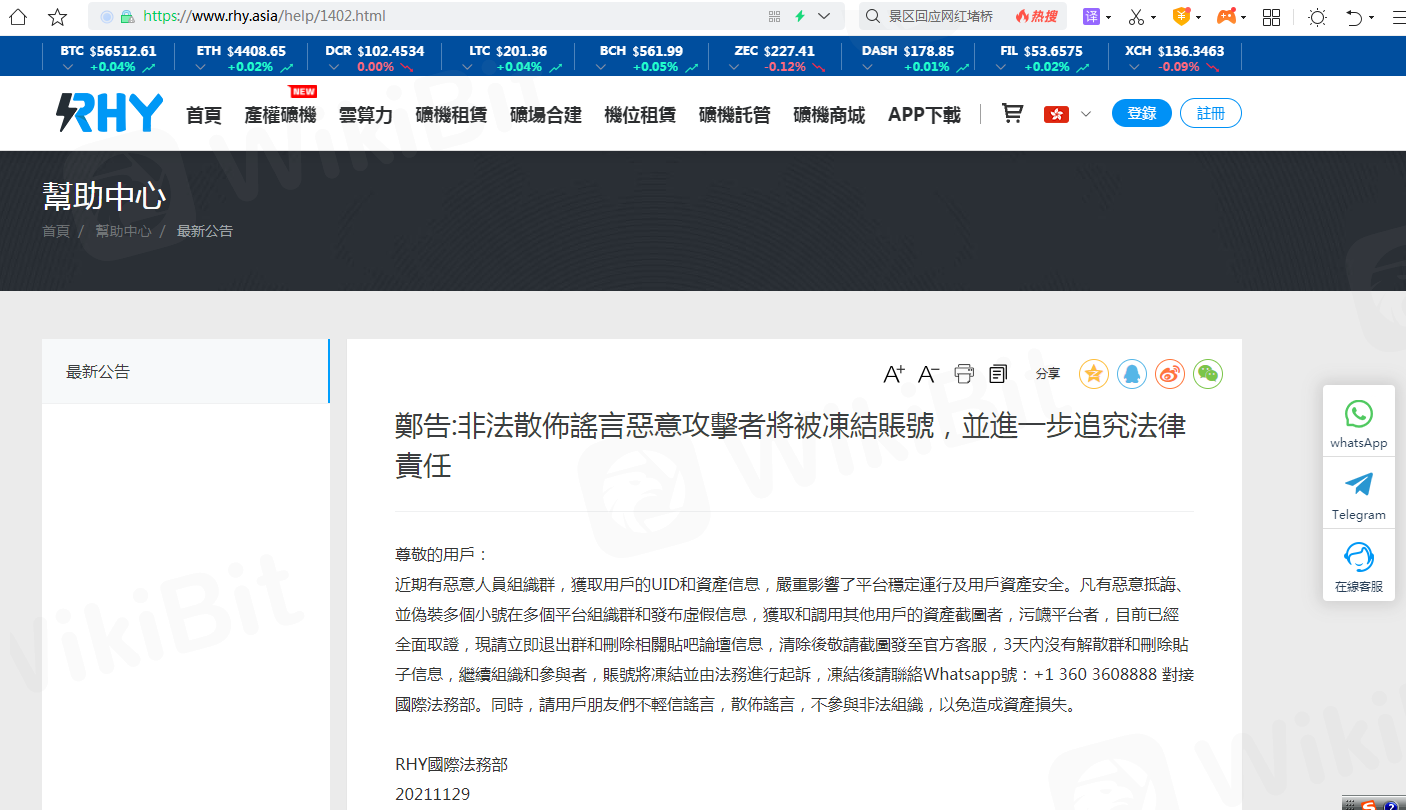Open the 雲算力 menu item
The image size is (1406, 810).
coord(365,115)
